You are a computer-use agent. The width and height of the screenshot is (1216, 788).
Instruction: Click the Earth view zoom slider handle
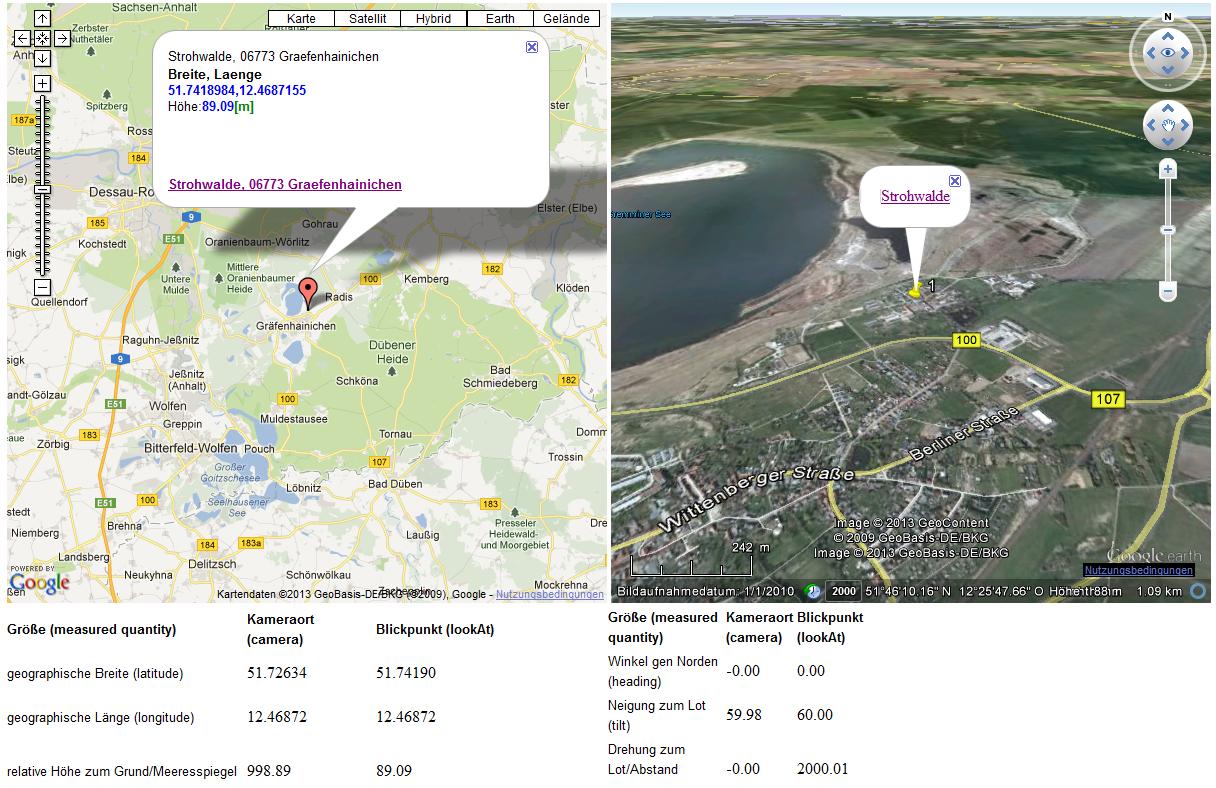point(1167,230)
